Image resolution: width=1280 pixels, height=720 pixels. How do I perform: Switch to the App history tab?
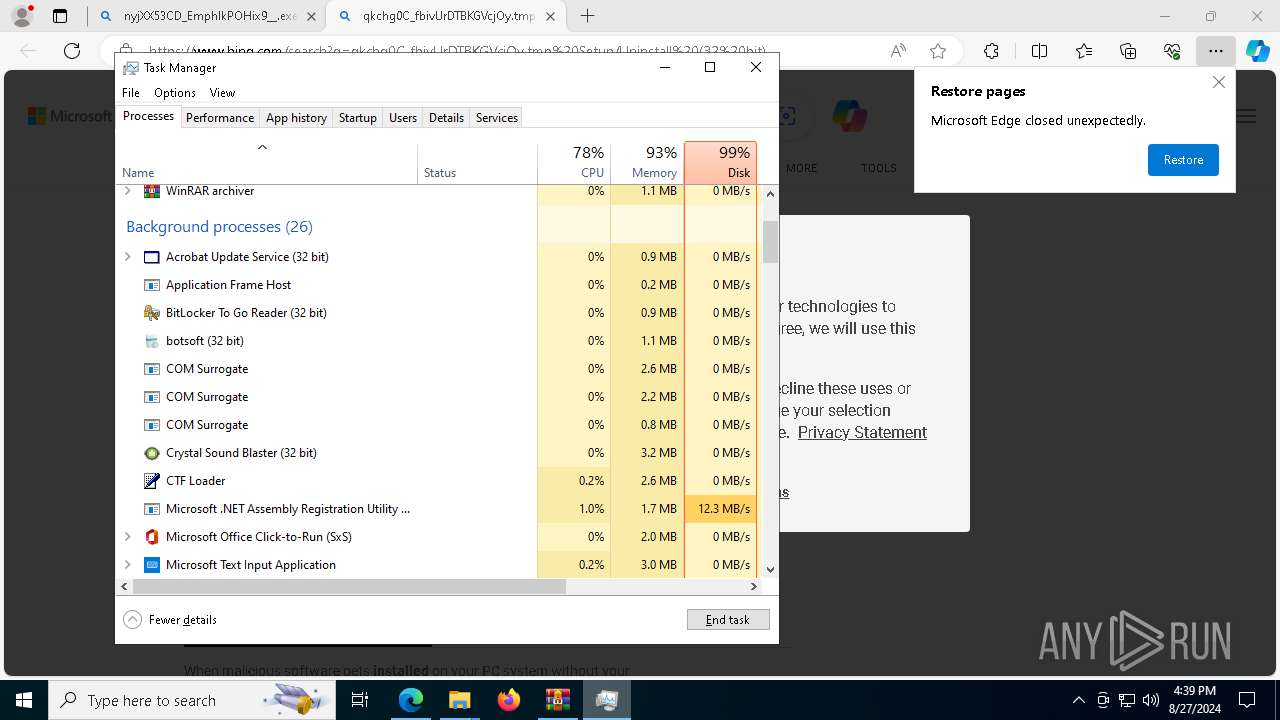pyautogui.click(x=296, y=118)
